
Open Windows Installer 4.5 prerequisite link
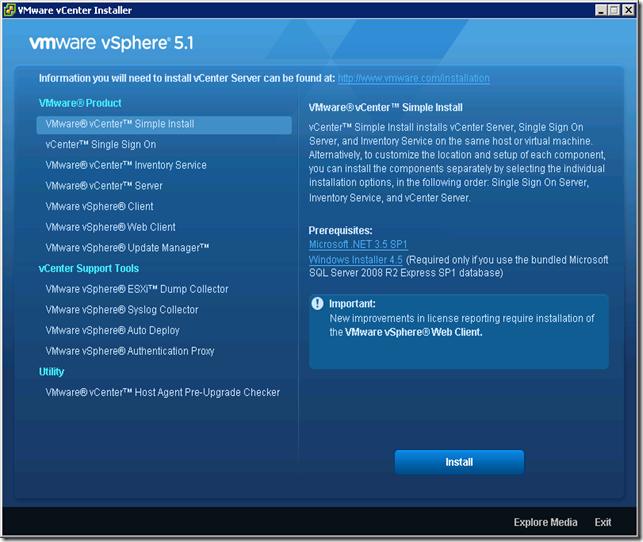coord(356,260)
